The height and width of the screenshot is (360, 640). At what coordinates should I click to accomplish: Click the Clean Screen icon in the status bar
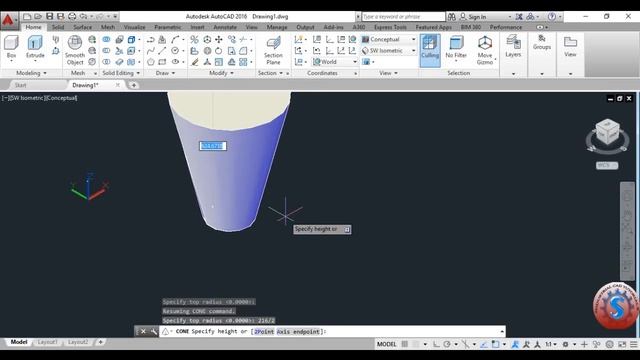[622, 344]
